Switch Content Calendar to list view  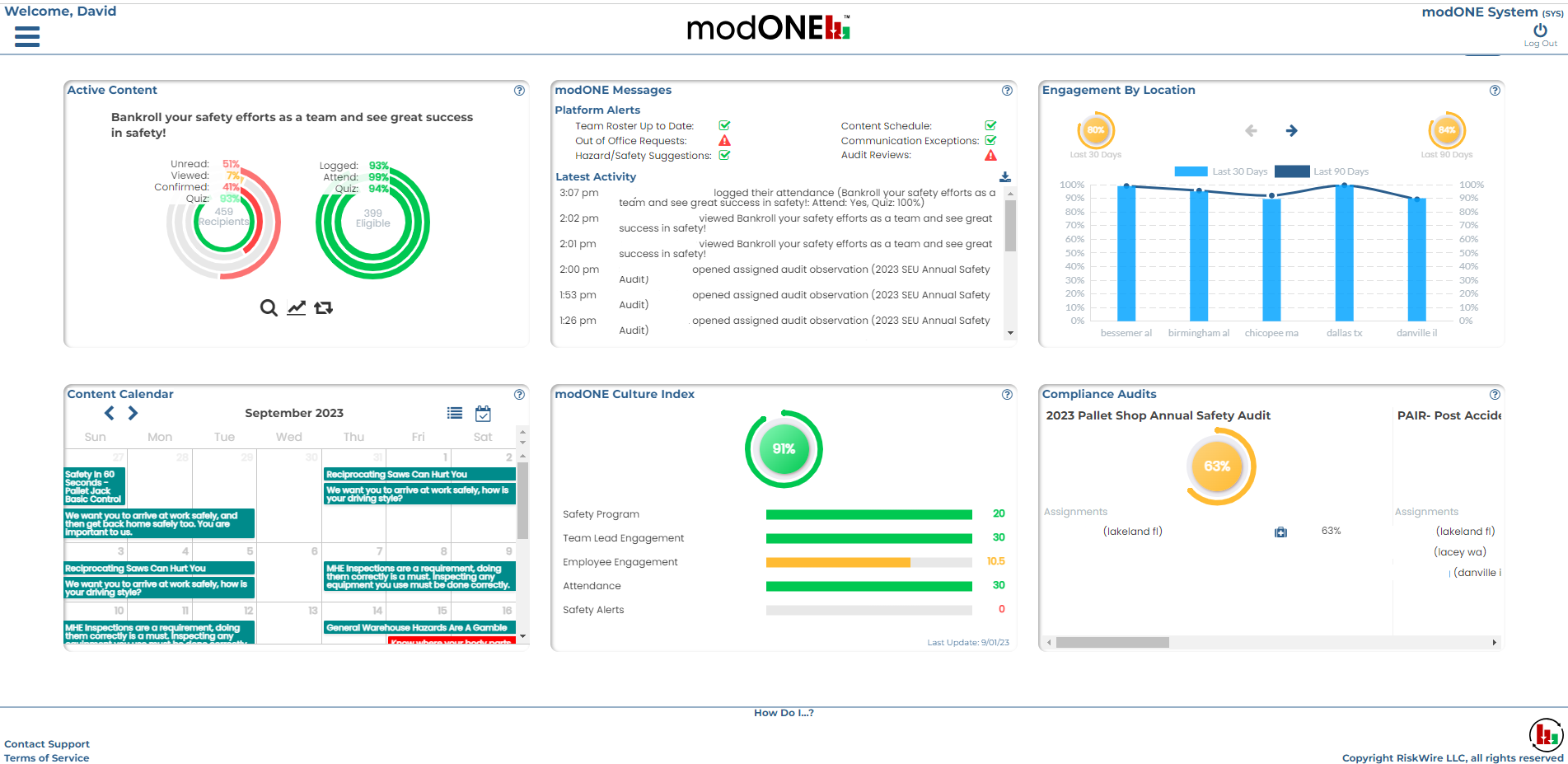click(455, 413)
